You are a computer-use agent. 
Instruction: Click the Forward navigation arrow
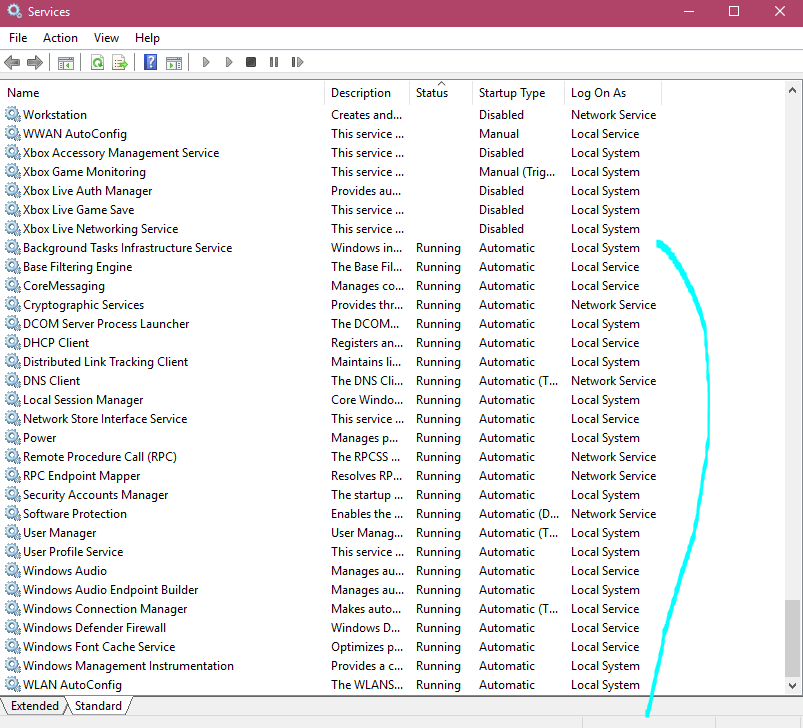[36, 62]
